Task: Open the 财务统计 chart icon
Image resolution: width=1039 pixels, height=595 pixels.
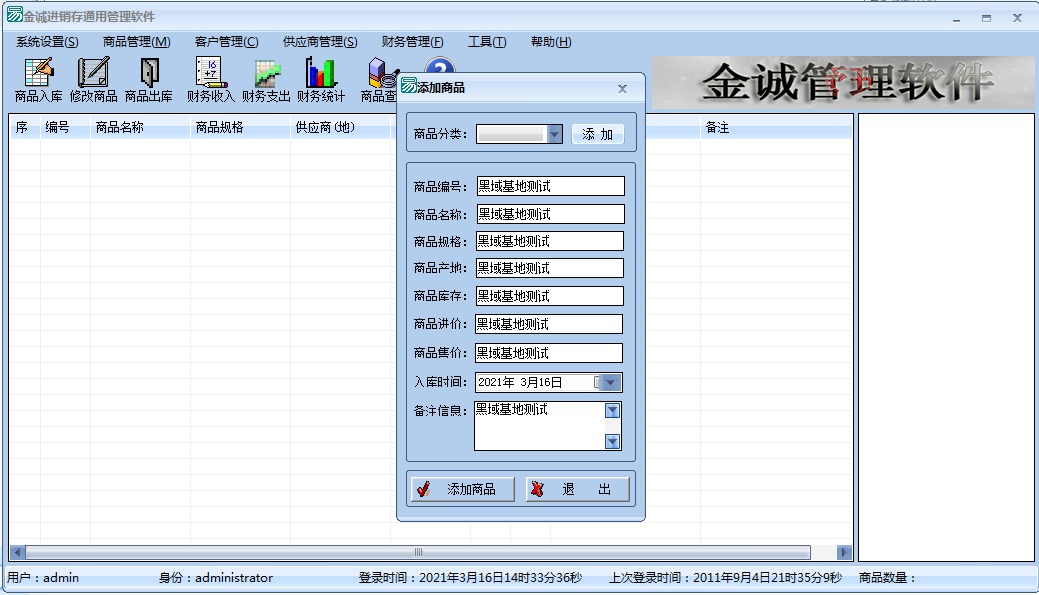Action: [321, 80]
